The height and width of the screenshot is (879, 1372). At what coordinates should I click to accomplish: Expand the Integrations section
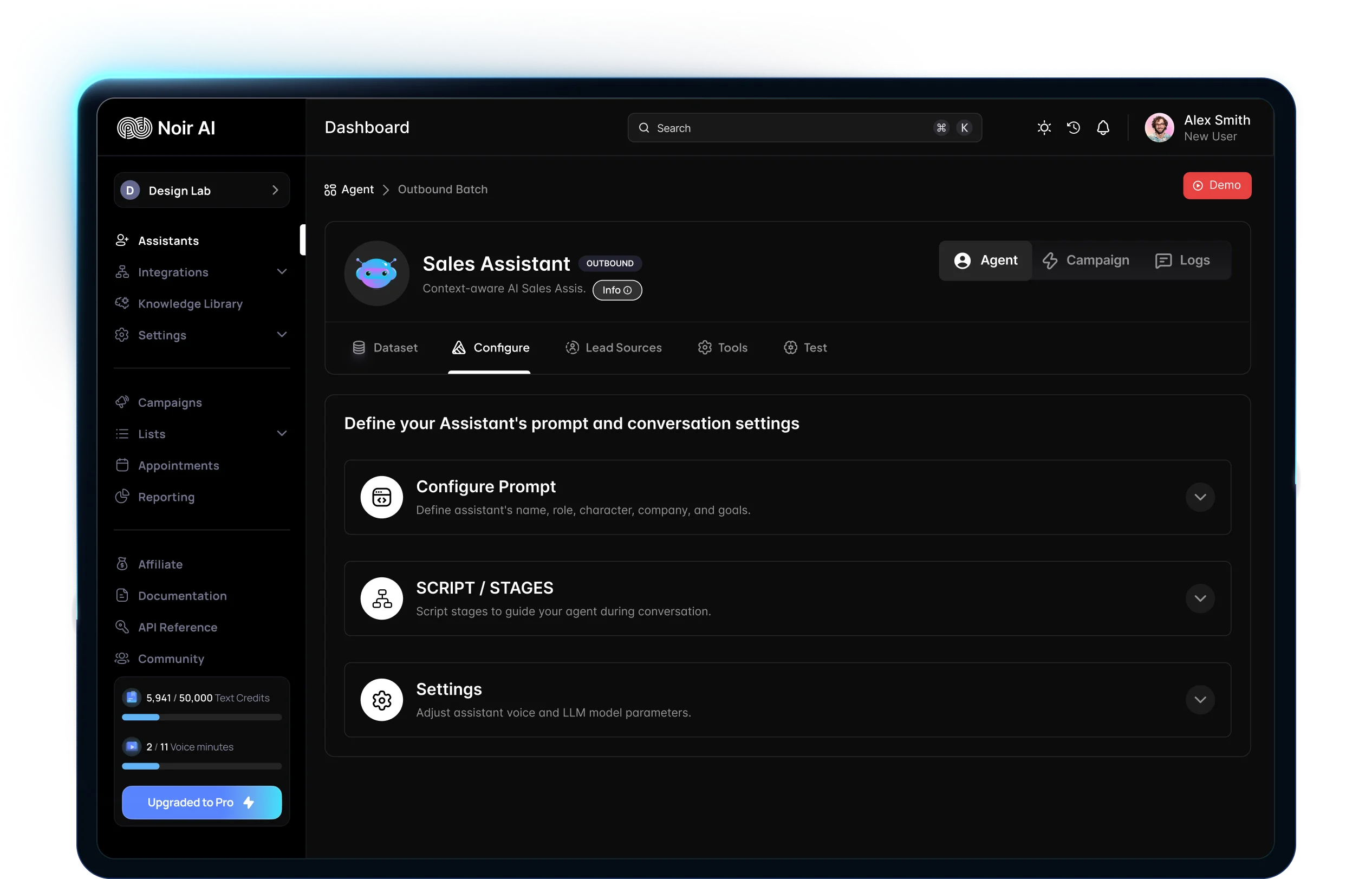click(x=283, y=272)
